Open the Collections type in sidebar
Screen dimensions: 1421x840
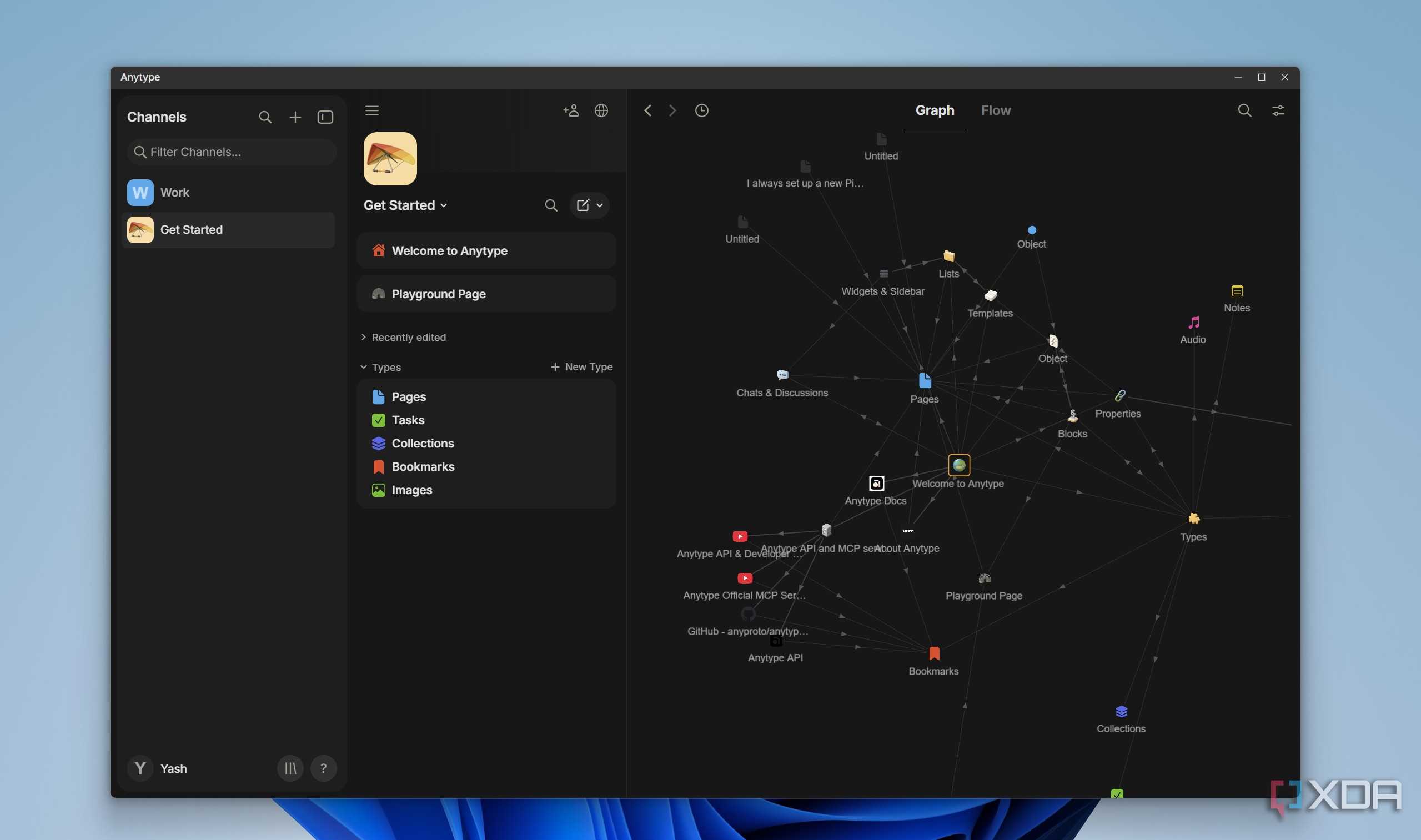[486, 443]
